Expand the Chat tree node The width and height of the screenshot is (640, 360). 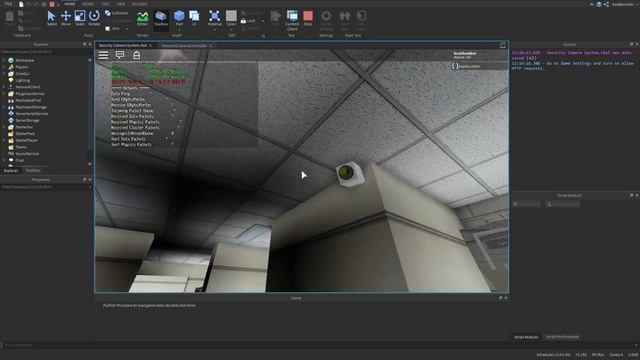pos(4,160)
